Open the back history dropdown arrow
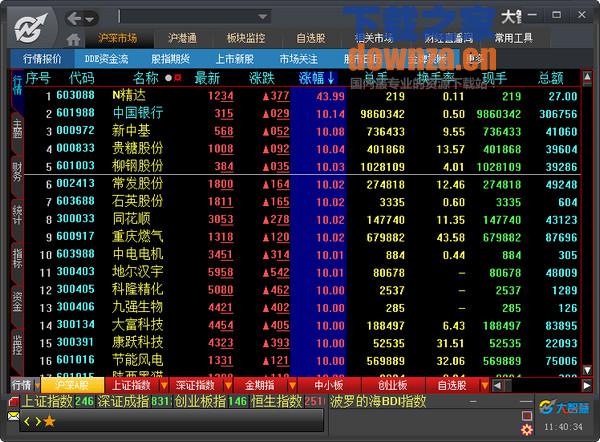Screen dimensions: 600x442 click(90, 19)
